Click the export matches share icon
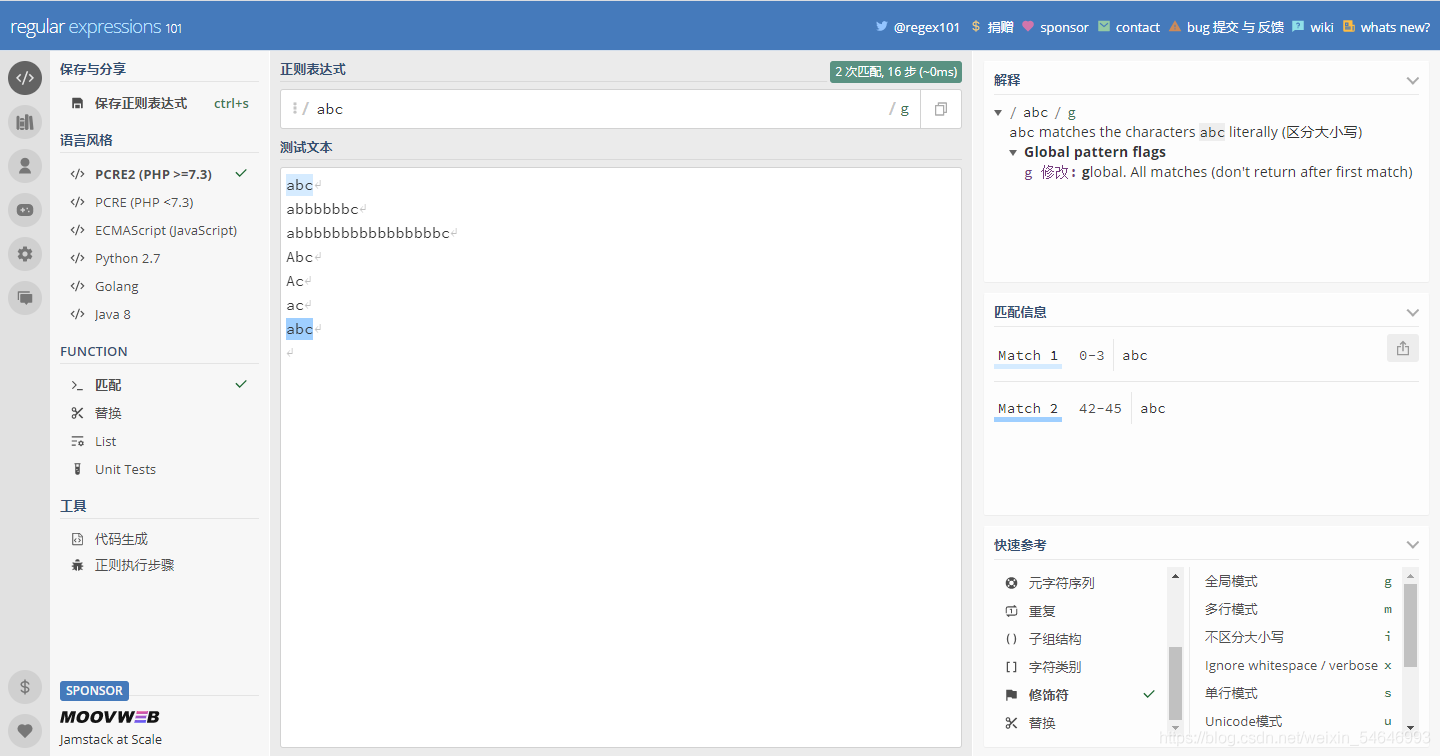 [x=1403, y=348]
